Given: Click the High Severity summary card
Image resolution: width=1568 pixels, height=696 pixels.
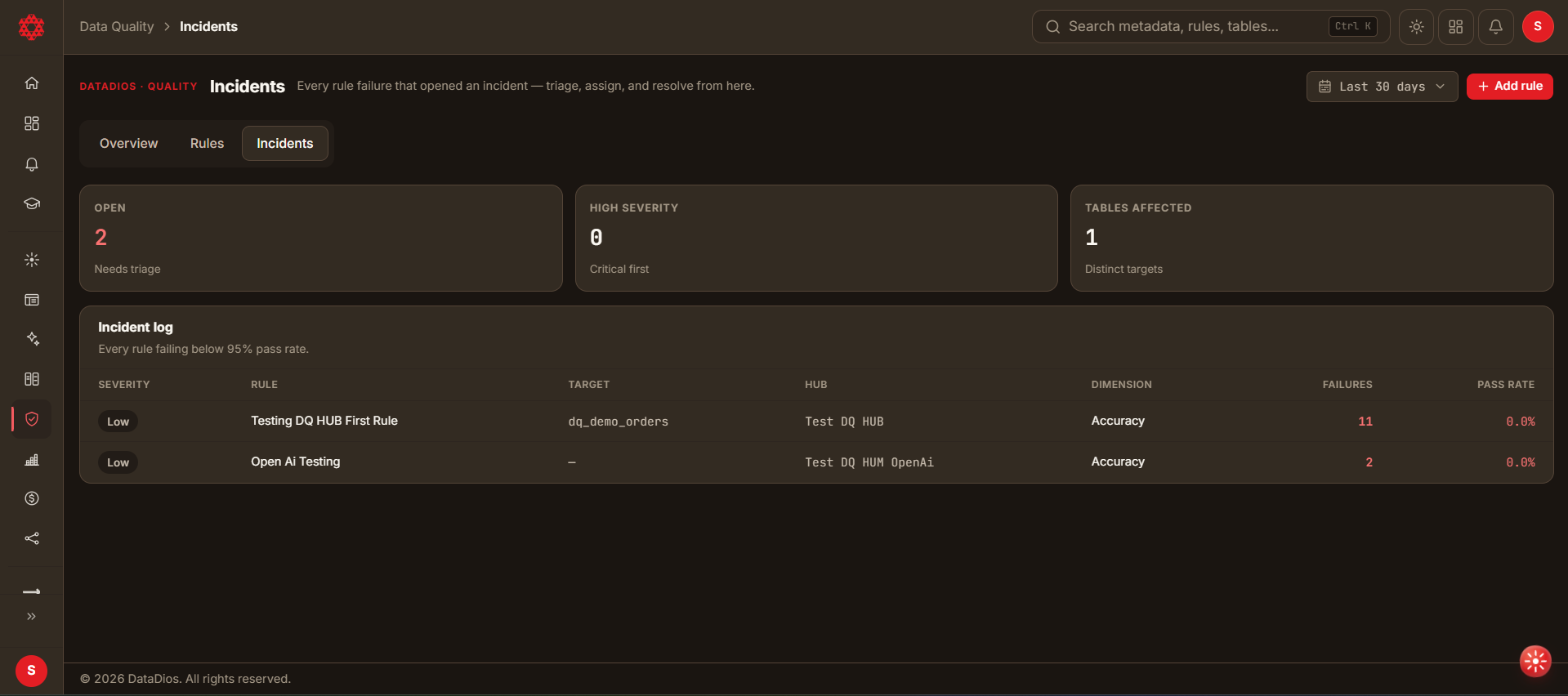Looking at the screenshot, I should coord(816,239).
